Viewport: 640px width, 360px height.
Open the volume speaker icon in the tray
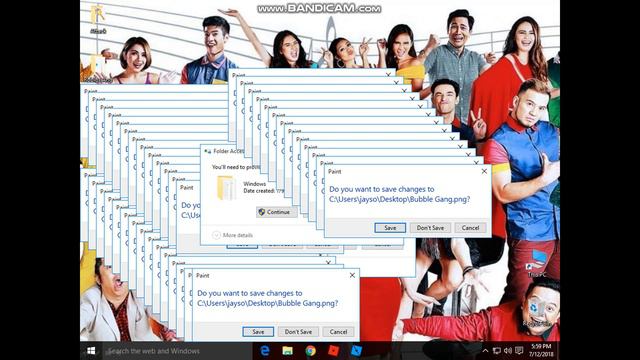pos(508,351)
